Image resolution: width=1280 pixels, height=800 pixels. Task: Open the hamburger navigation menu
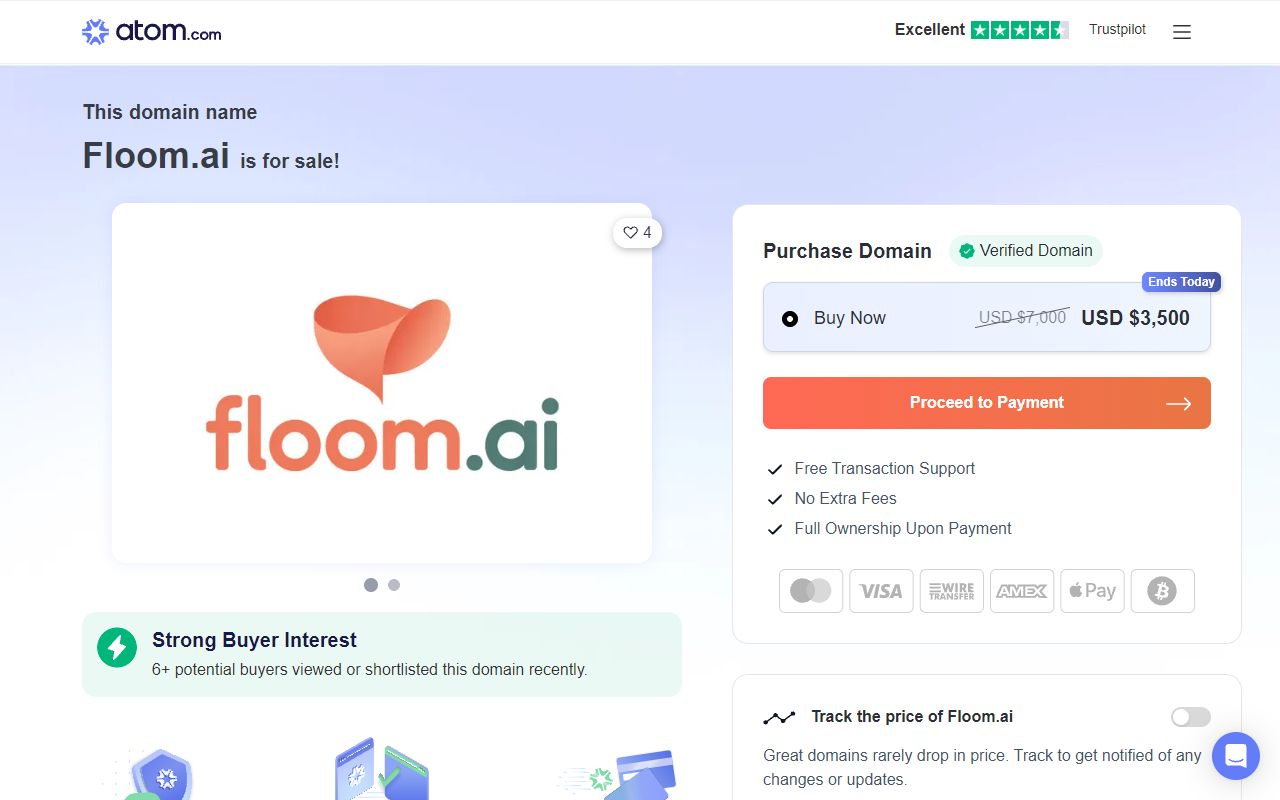(1181, 31)
